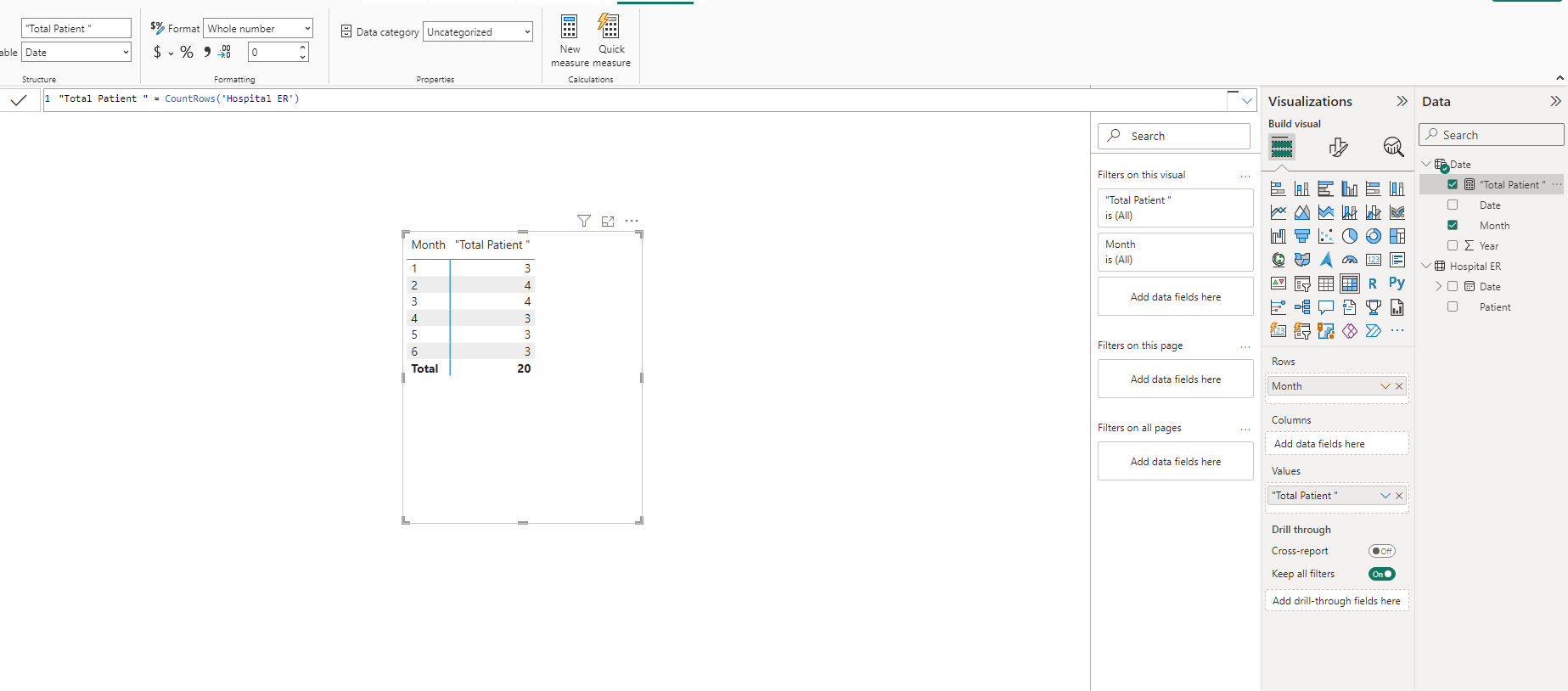The width and height of the screenshot is (1568, 691).
Task: Click the thousands separator comma icon
Action: click(x=207, y=53)
